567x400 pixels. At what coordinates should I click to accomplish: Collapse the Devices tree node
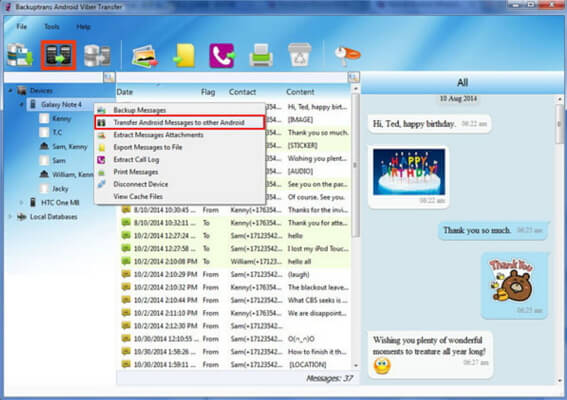(10, 90)
